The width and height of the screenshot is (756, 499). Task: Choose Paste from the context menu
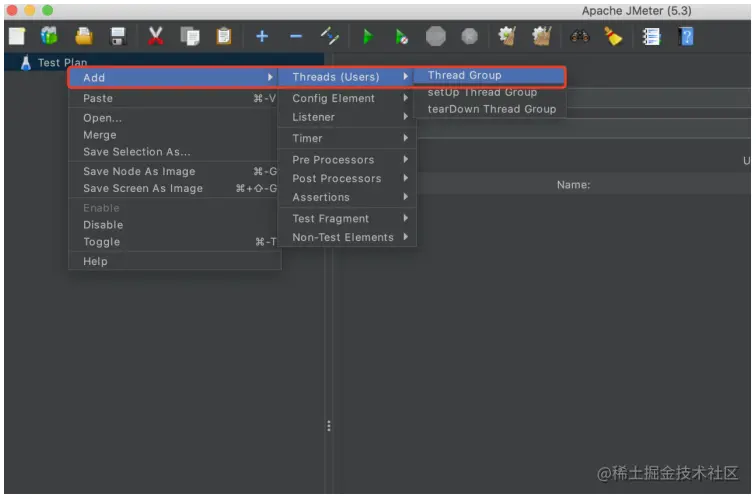[x=174, y=98]
